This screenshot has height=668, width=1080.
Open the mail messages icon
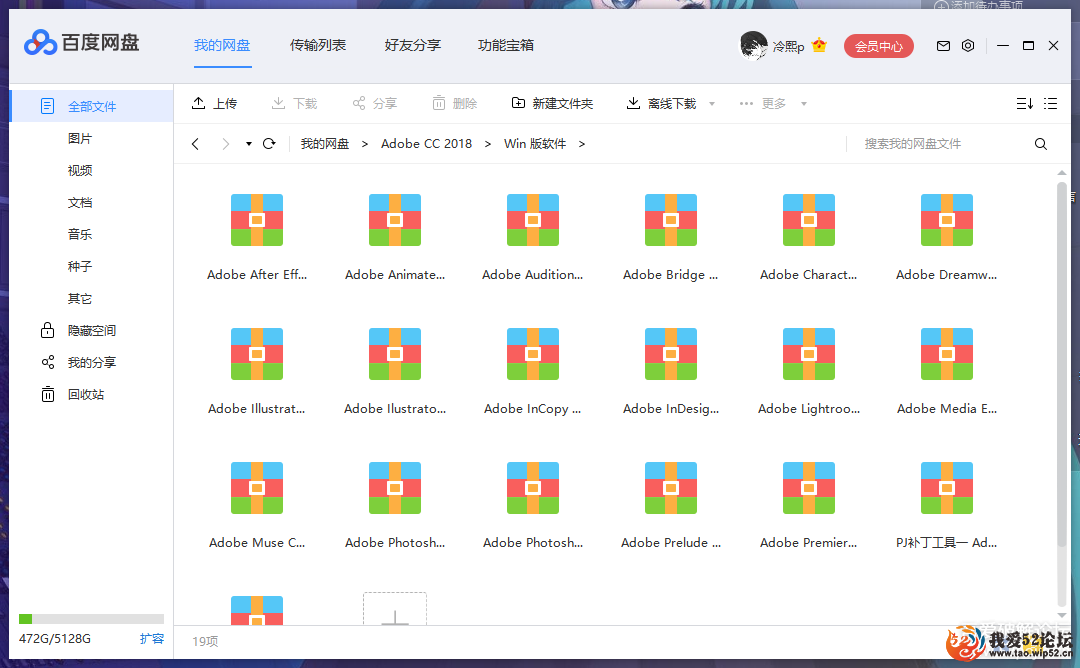(943, 45)
